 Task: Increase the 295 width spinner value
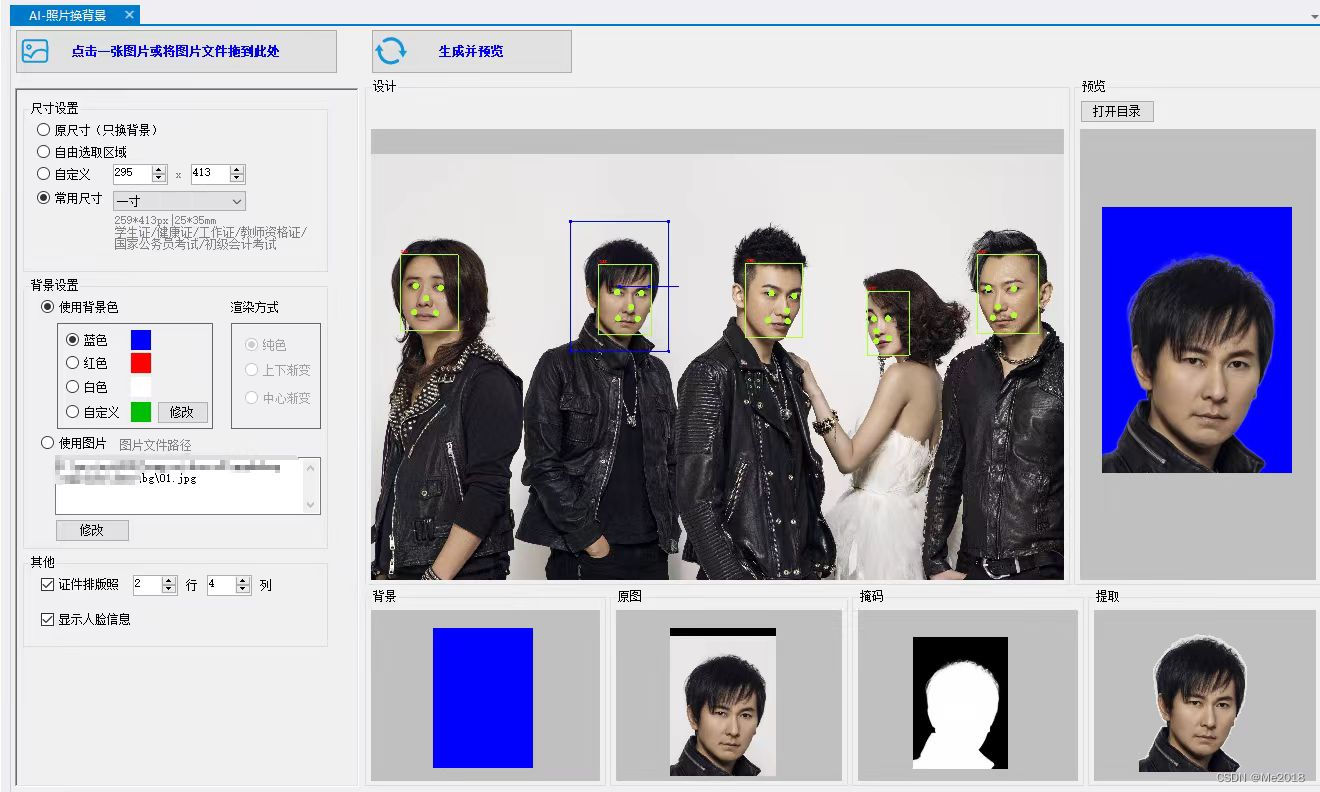[x=159, y=170]
